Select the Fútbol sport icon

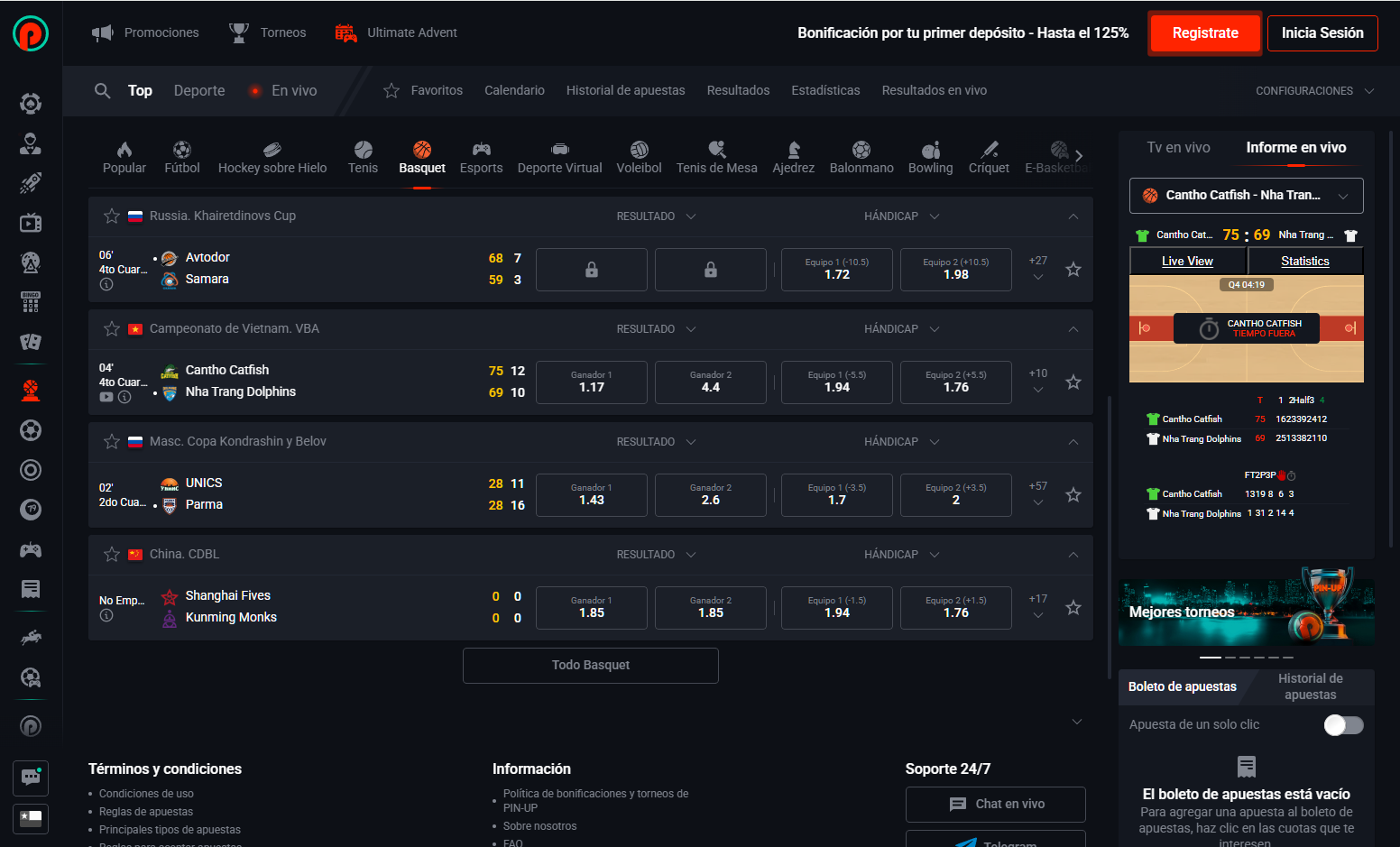(x=182, y=157)
